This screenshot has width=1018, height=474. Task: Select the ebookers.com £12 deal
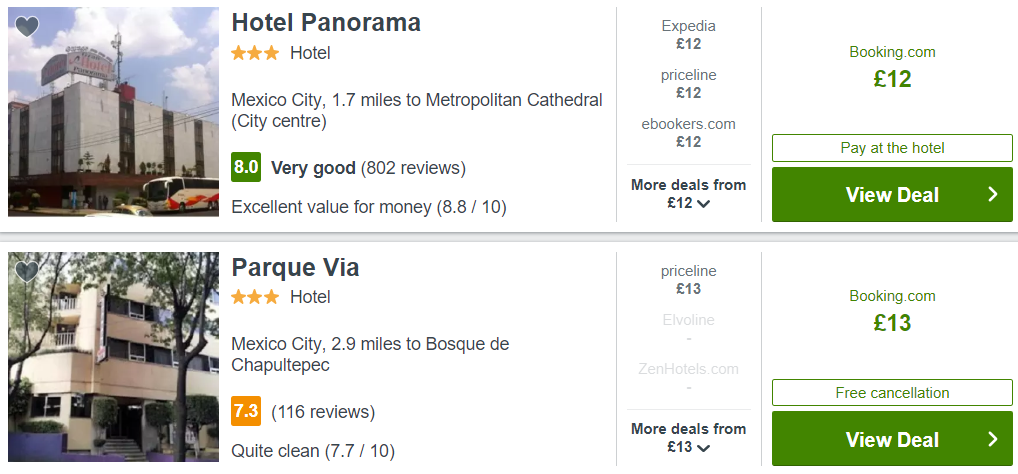point(688,132)
